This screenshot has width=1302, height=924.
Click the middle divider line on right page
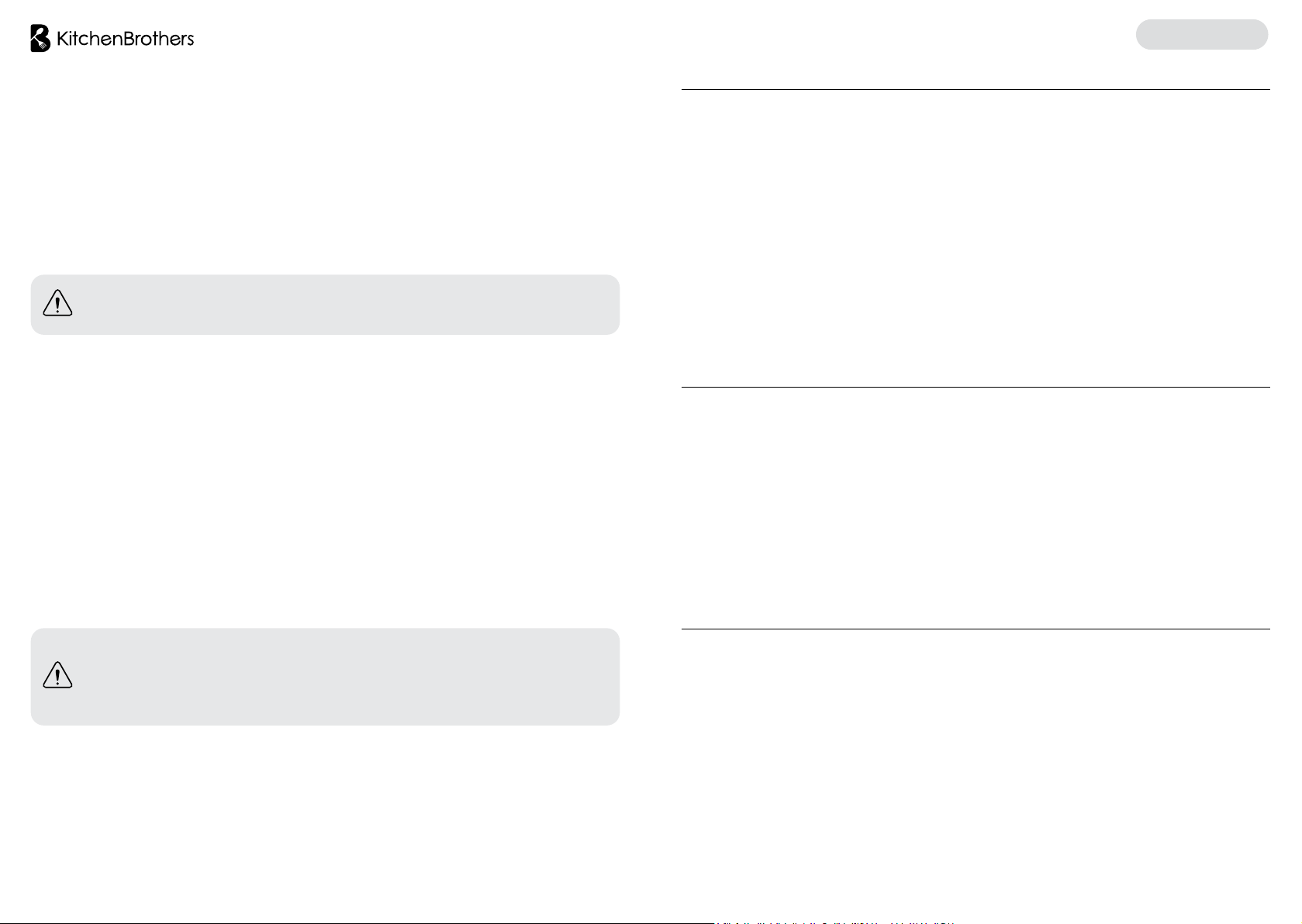[976, 387]
